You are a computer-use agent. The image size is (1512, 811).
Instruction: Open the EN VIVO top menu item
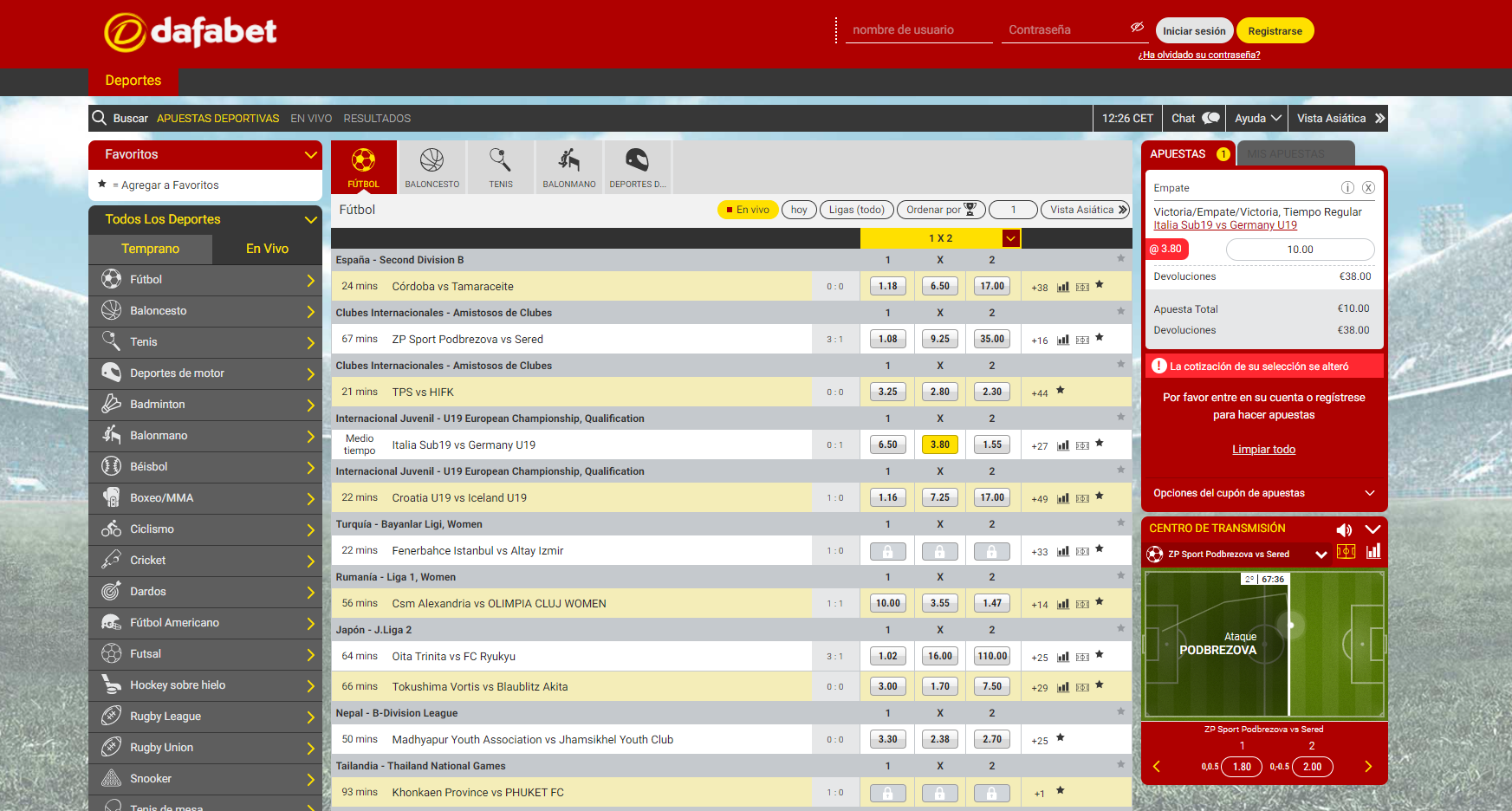311,119
